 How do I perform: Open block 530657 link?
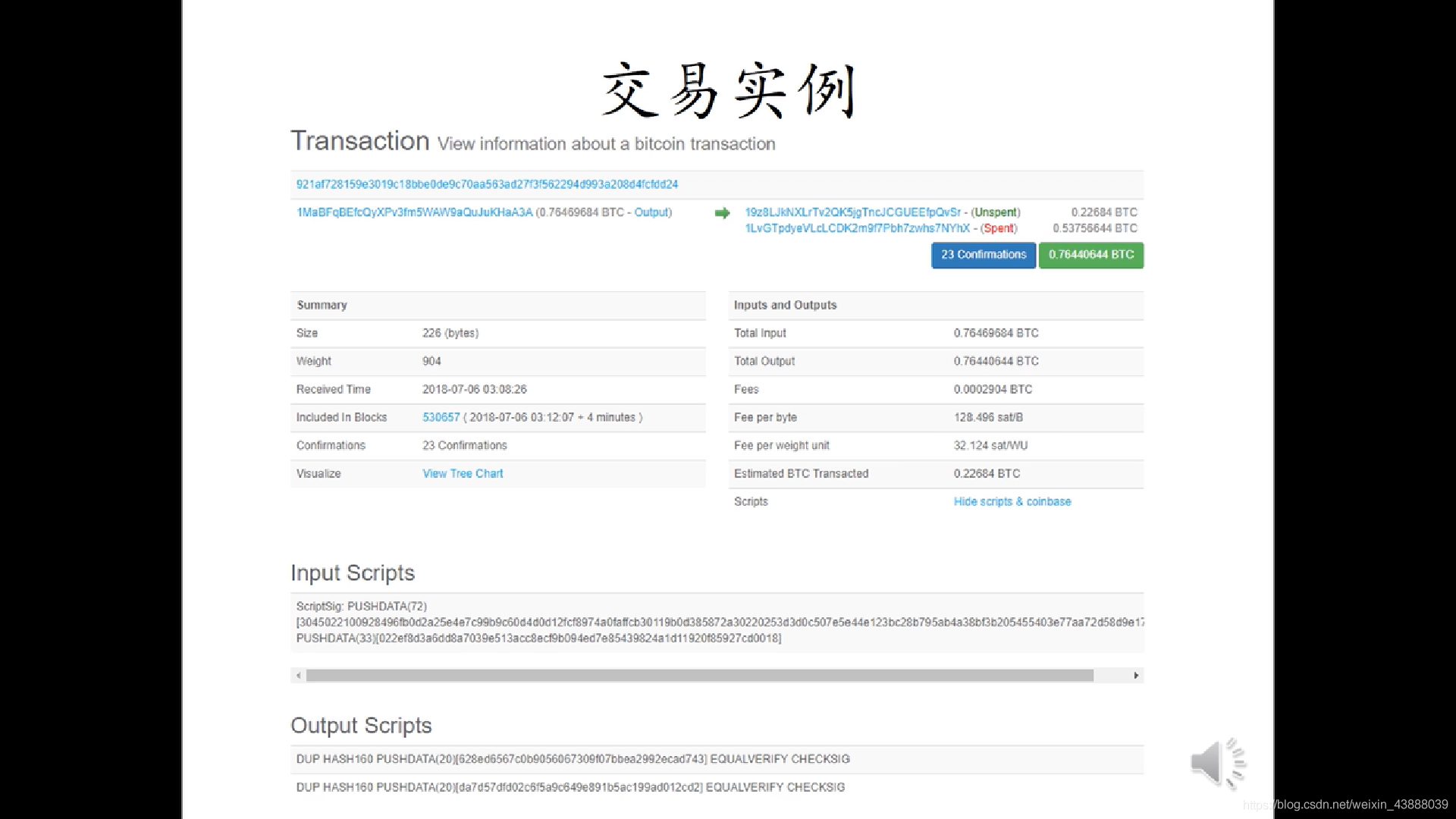tap(441, 417)
